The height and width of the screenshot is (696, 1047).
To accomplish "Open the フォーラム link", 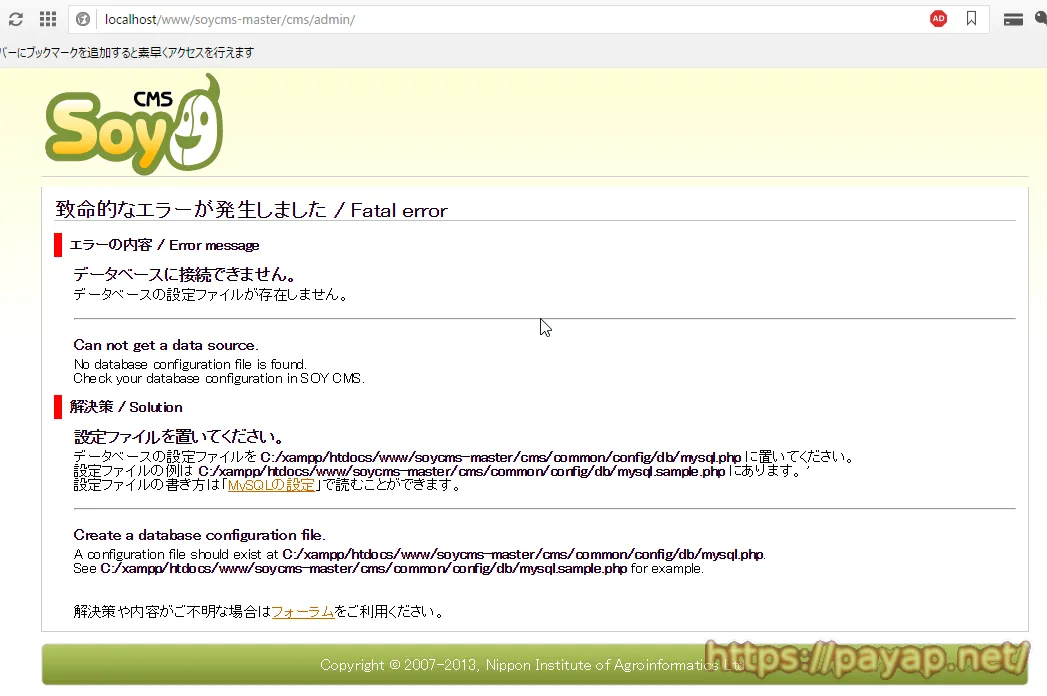I will pyautogui.click(x=302, y=611).
